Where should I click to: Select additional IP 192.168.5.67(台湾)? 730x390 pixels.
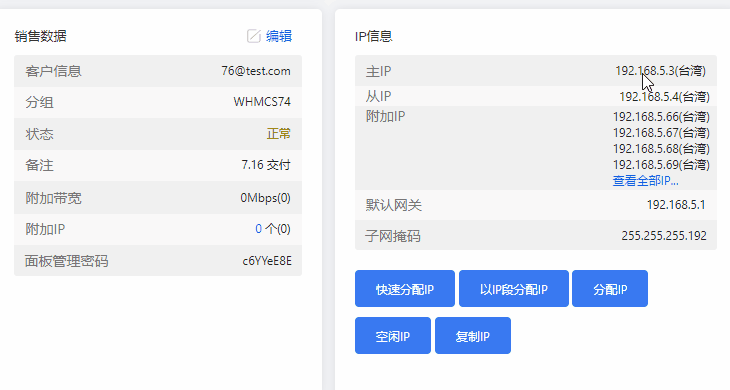coord(661,133)
